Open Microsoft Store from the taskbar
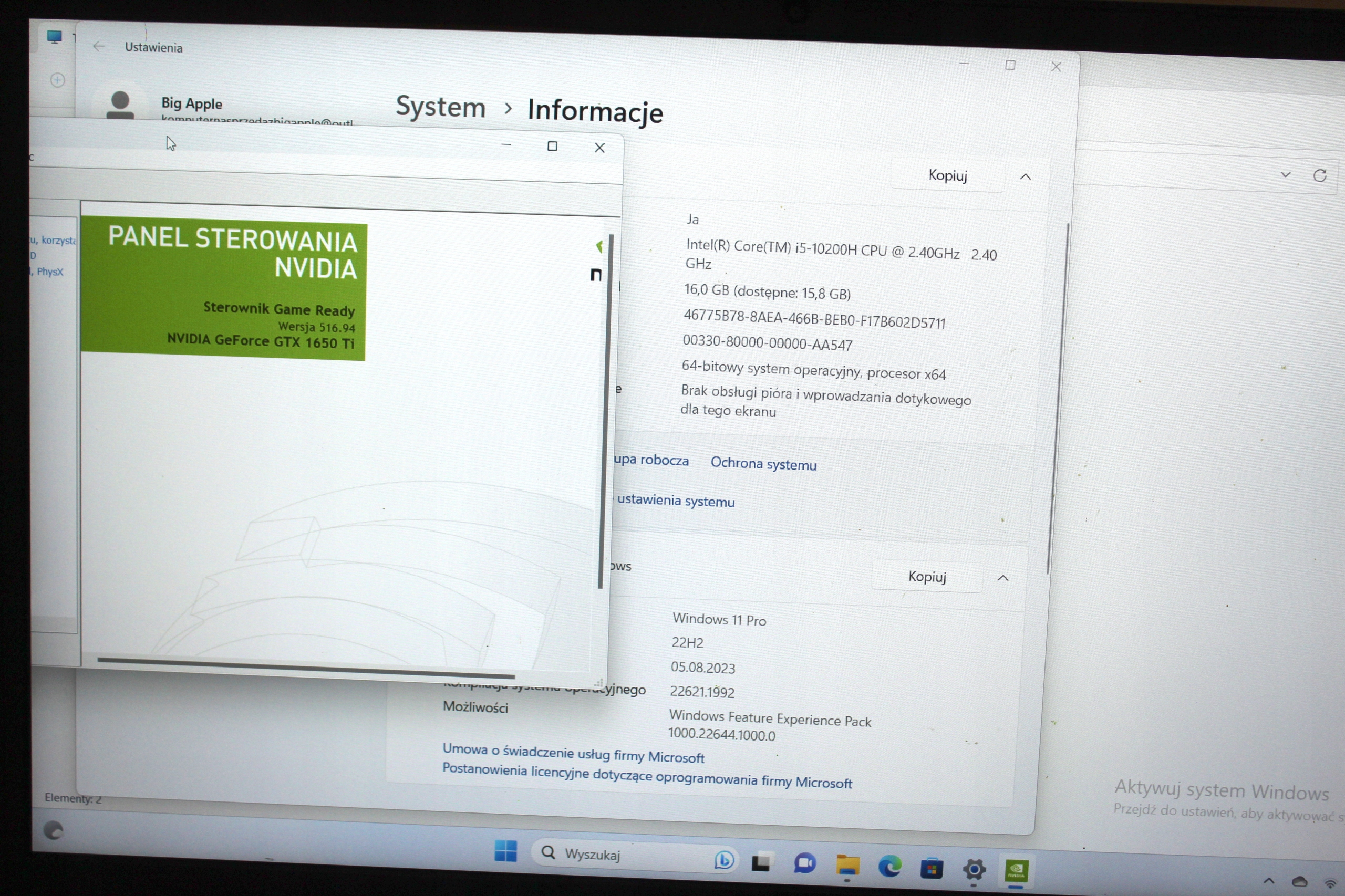The image size is (1345, 896). (932, 869)
